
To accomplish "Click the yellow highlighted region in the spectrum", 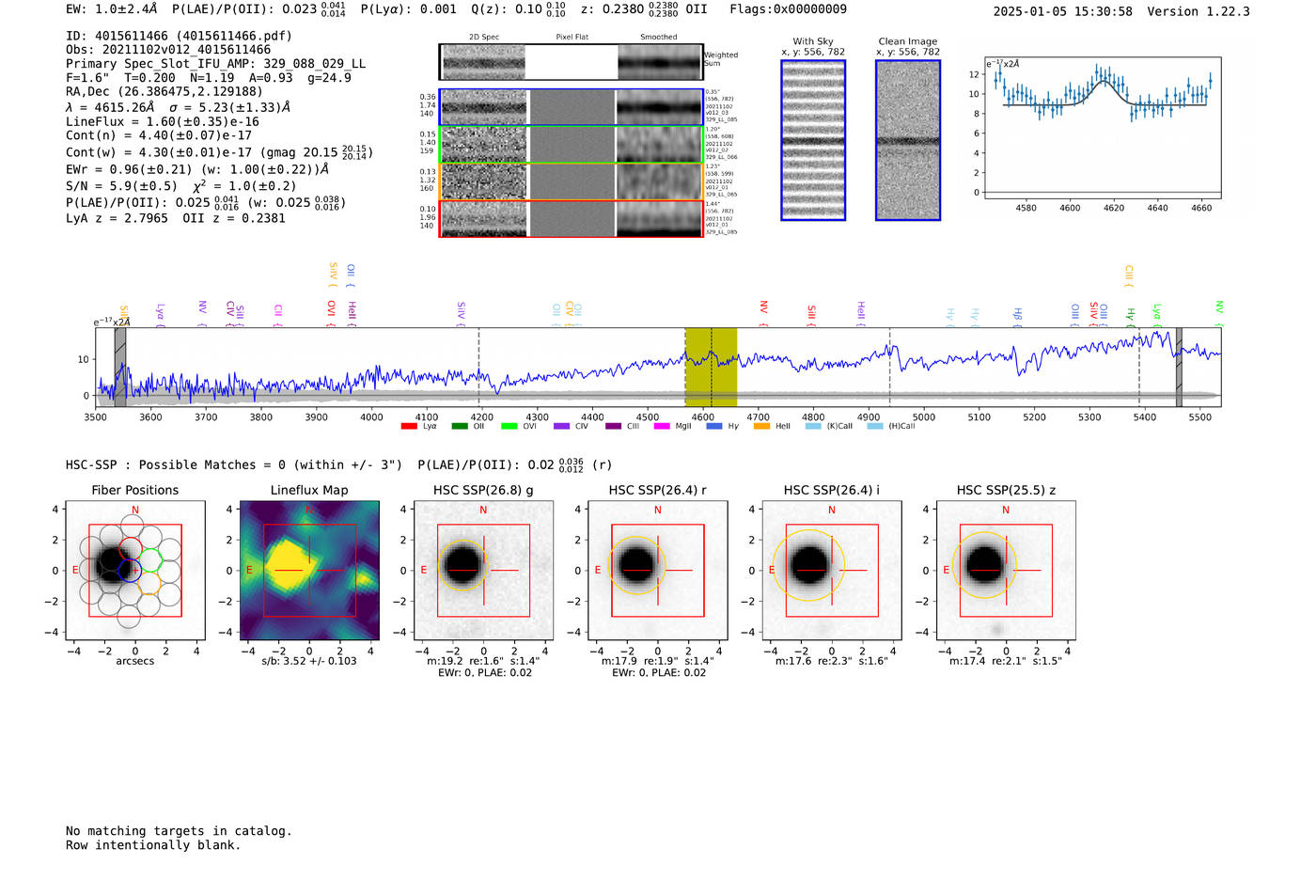I will (711, 367).
